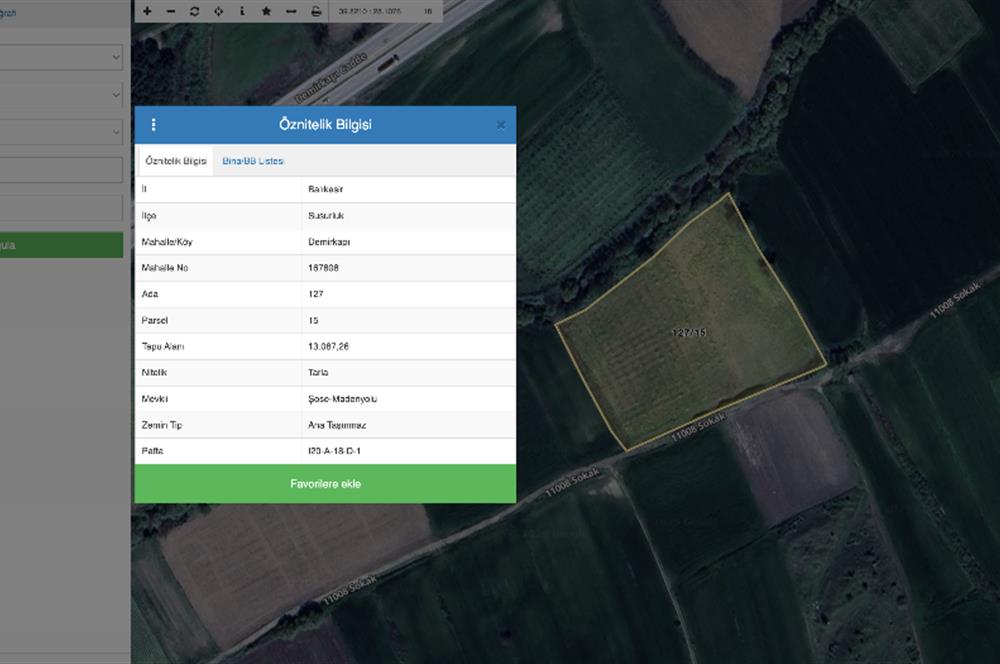The image size is (1000, 664).
Task: Click the input field directly above the Sorgula button
Action: click(x=60, y=208)
